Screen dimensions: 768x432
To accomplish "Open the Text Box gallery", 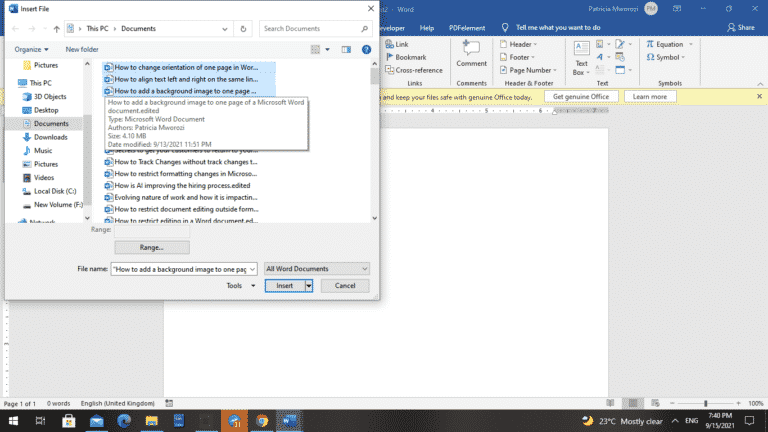I will pos(581,58).
